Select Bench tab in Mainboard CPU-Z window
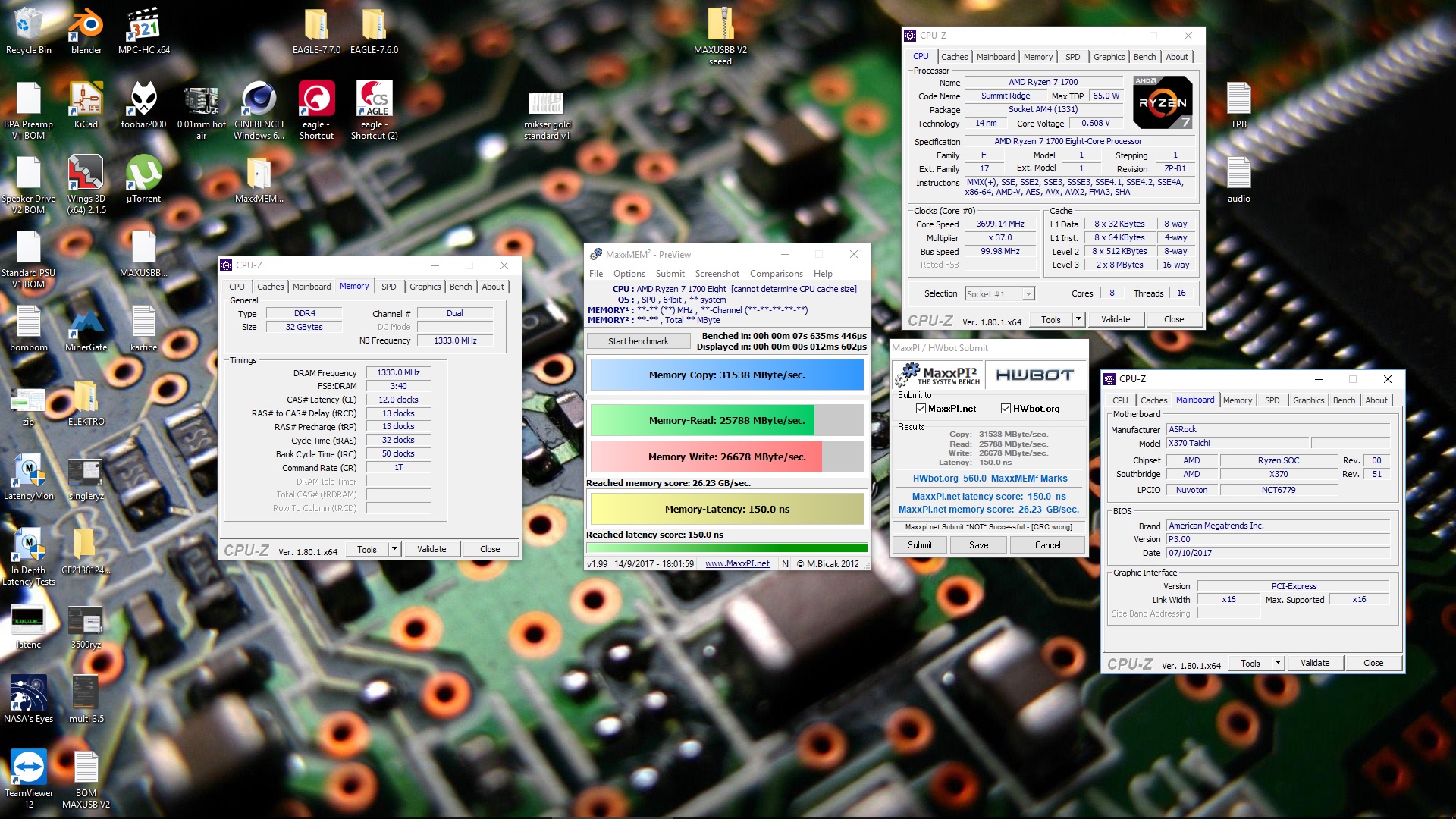 1344,400
